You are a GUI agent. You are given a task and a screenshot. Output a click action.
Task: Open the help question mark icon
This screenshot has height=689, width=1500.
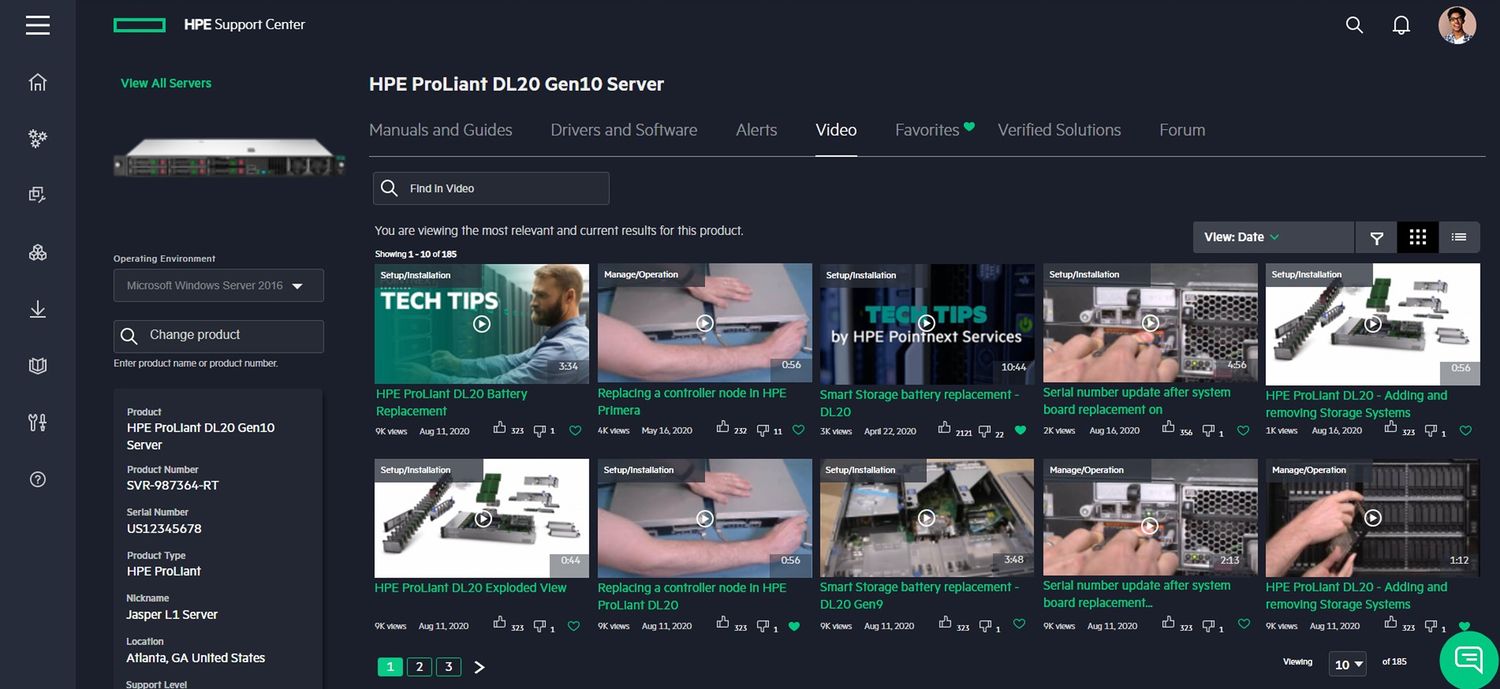[38, 479]
